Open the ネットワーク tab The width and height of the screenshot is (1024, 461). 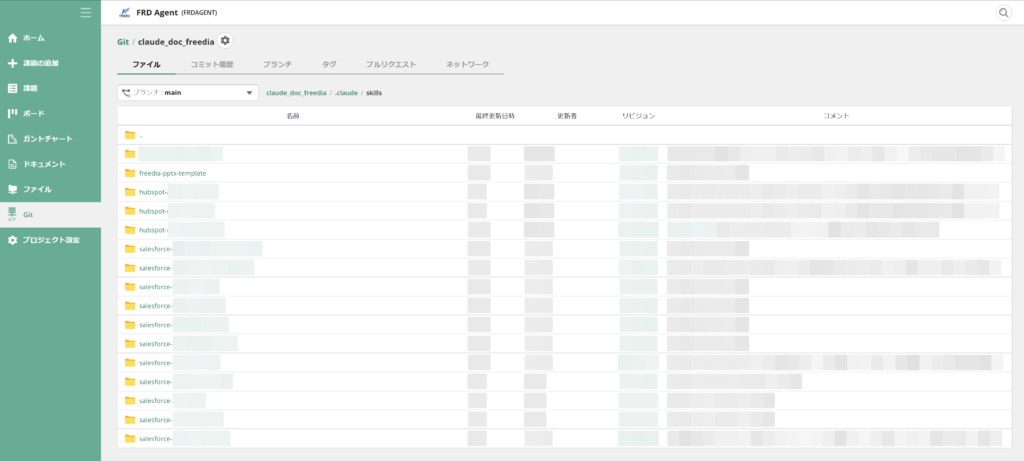click(x=467, y=65)
